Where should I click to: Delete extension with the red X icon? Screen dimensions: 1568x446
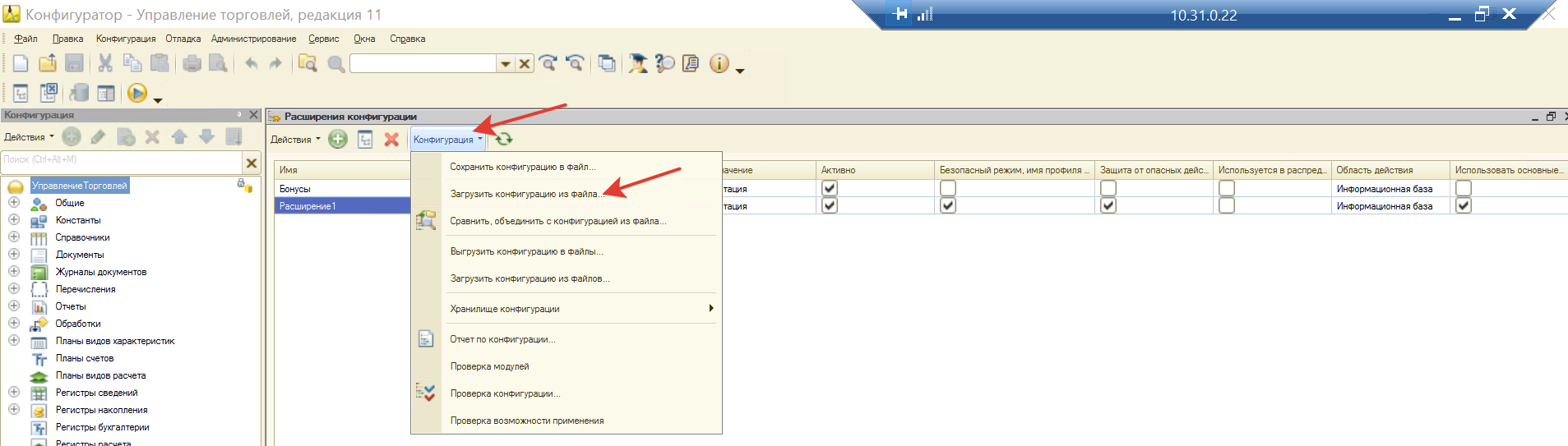[x=391, y=140]
